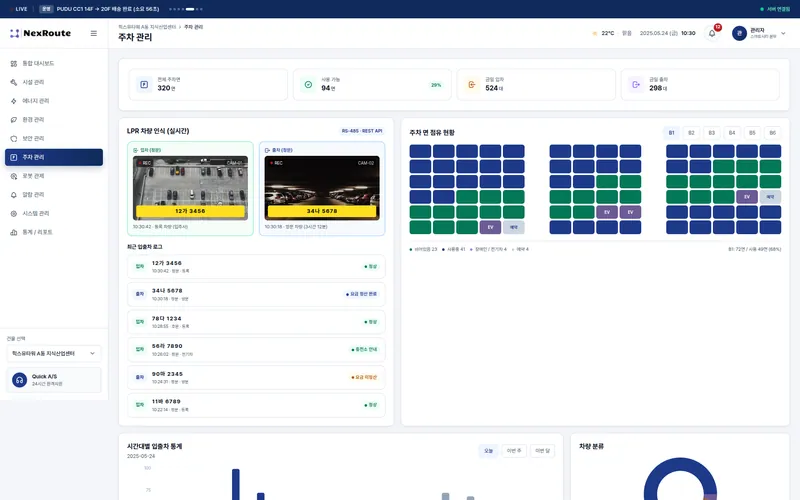The width and height of the screenshot is (800, 500).
Task: Open the building selection dropdown
Action: pyautogui.click(x=54, y=353)
